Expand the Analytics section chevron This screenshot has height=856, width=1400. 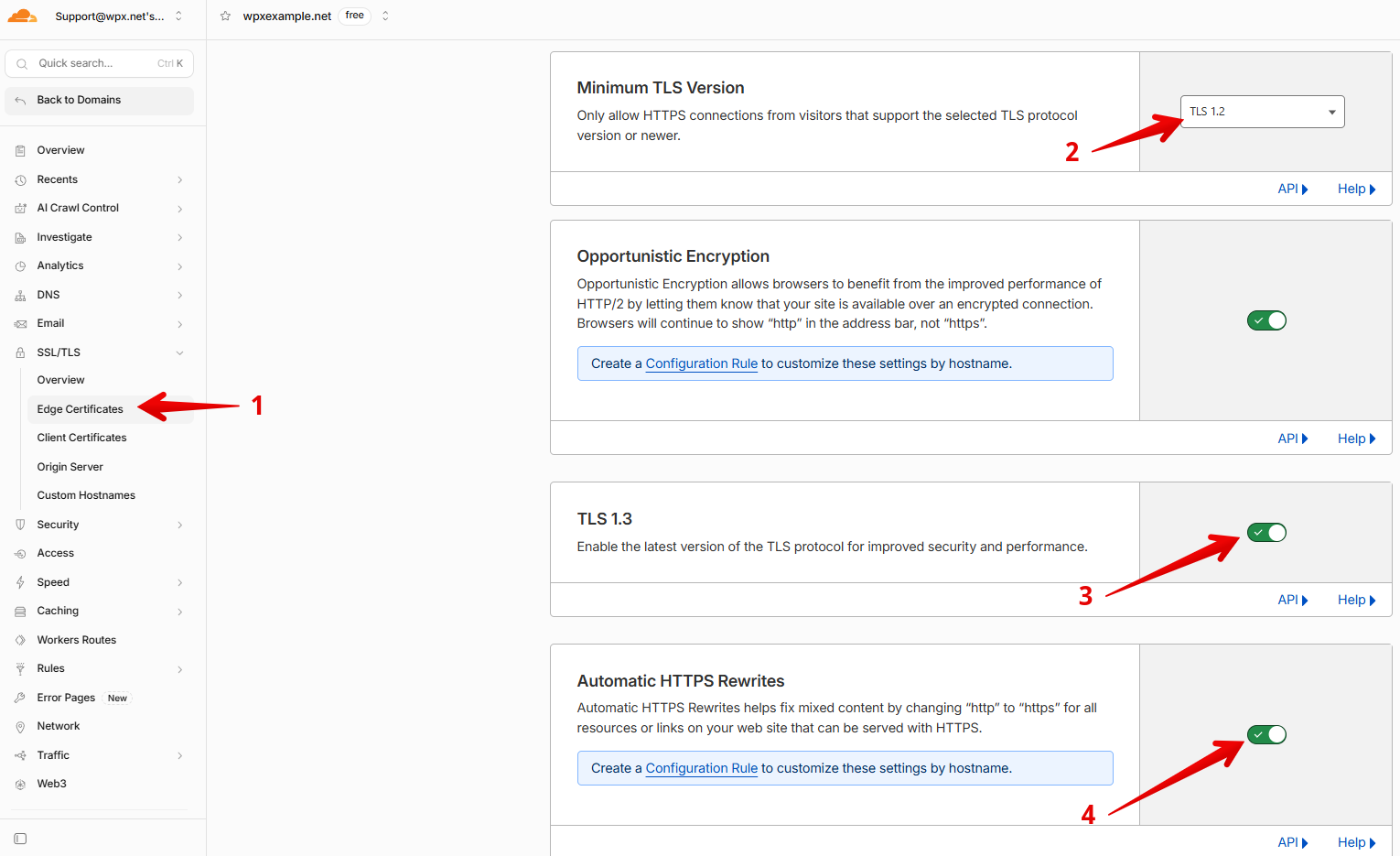179,266
